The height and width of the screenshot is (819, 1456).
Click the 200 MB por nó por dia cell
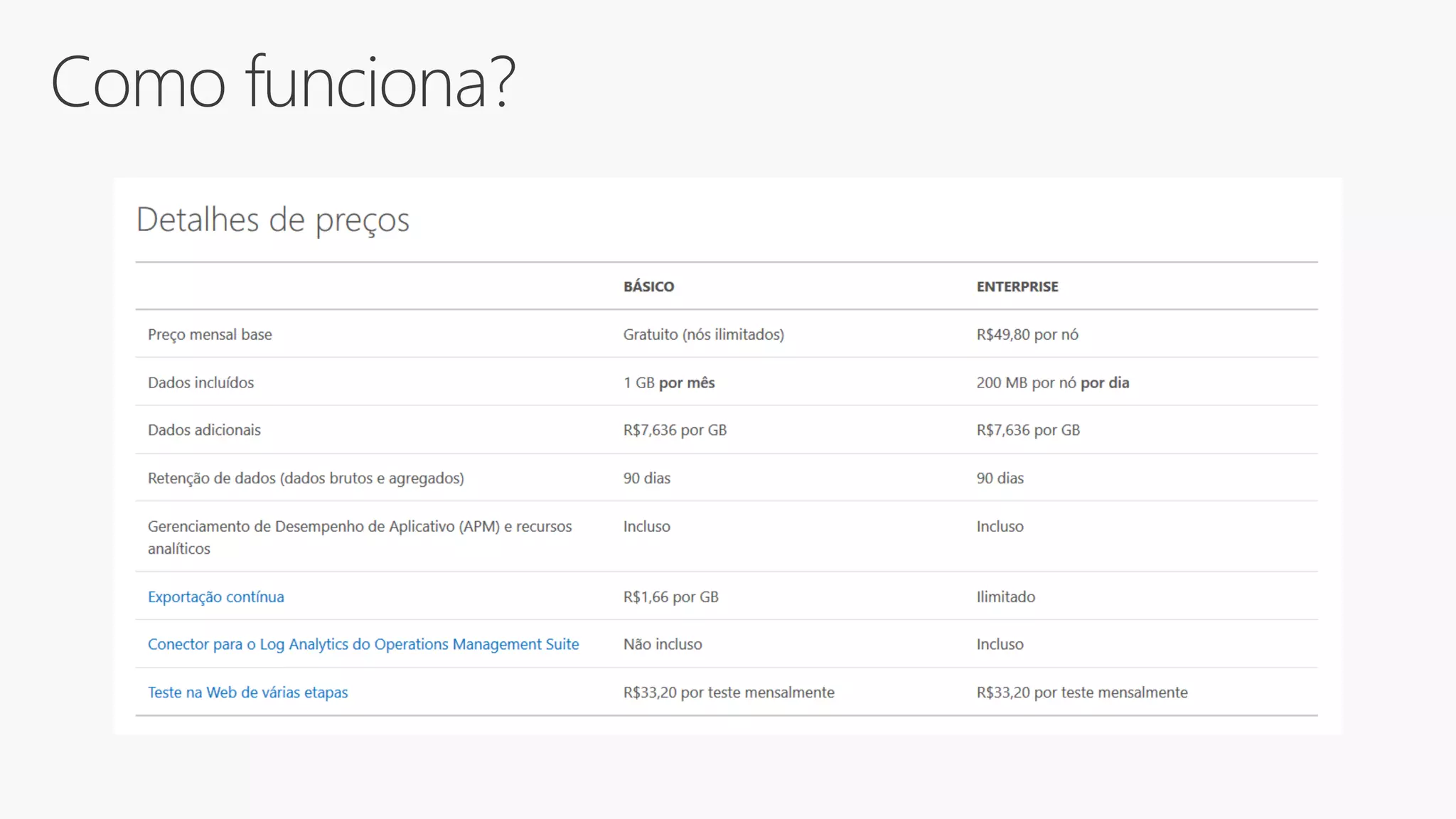1053,382
